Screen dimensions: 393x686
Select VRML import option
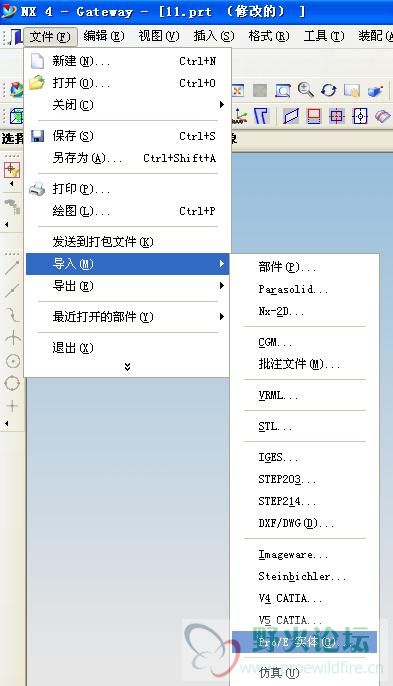pyautogui.click(x=304, y=396)
